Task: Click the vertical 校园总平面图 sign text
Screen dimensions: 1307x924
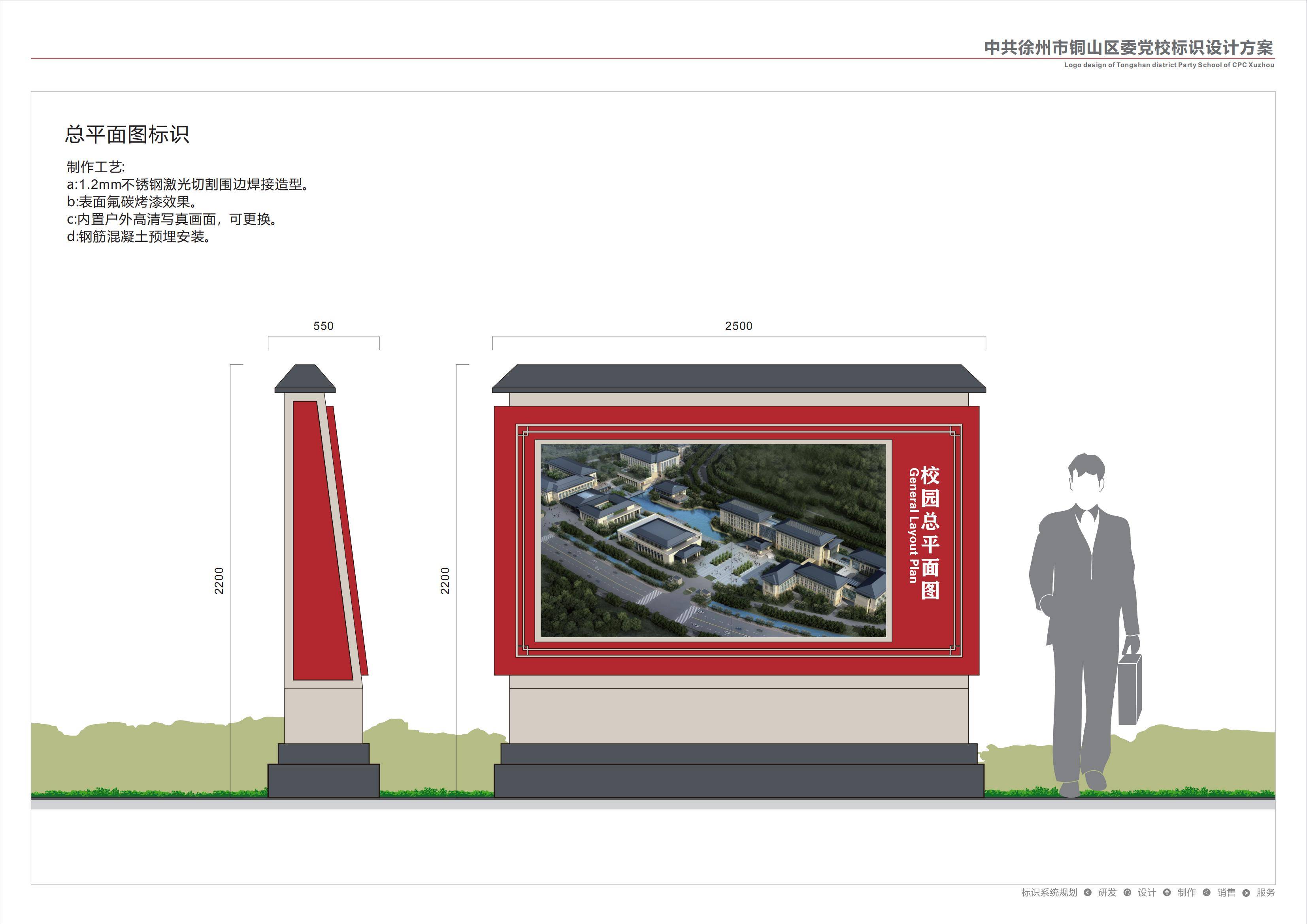Action: pyautogui.click(x=930, y=533)
